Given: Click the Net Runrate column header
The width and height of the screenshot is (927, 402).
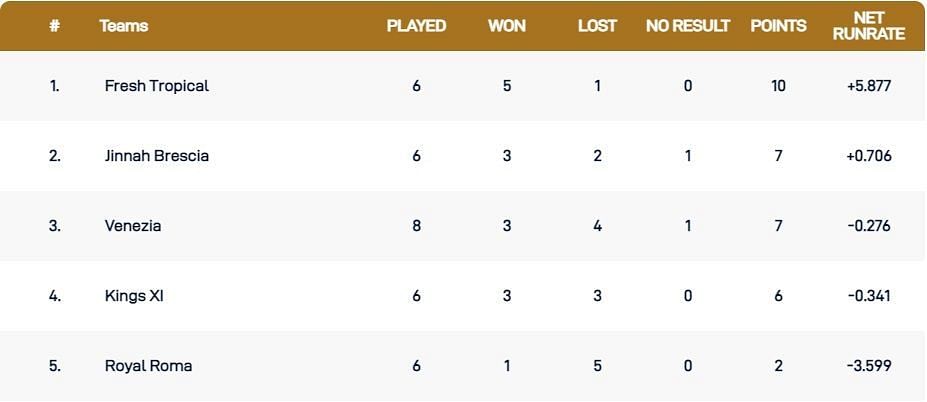Looking at the screenshot, I should click(x=868, y=26).
